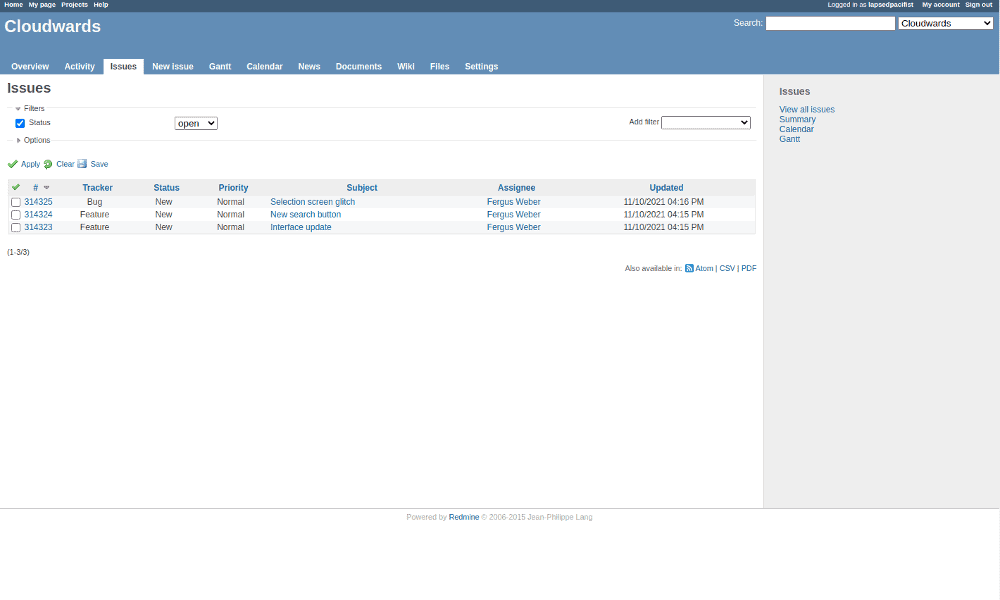Export issues via the CSV link
Image resolution: width=1000 pixels, height=600 pixels.
727,268
